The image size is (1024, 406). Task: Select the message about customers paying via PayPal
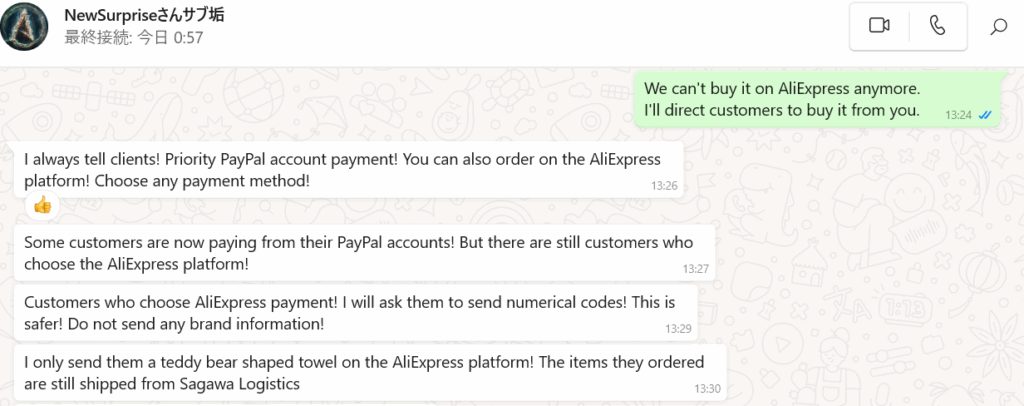pyautogui.click(x=364, y=253)
